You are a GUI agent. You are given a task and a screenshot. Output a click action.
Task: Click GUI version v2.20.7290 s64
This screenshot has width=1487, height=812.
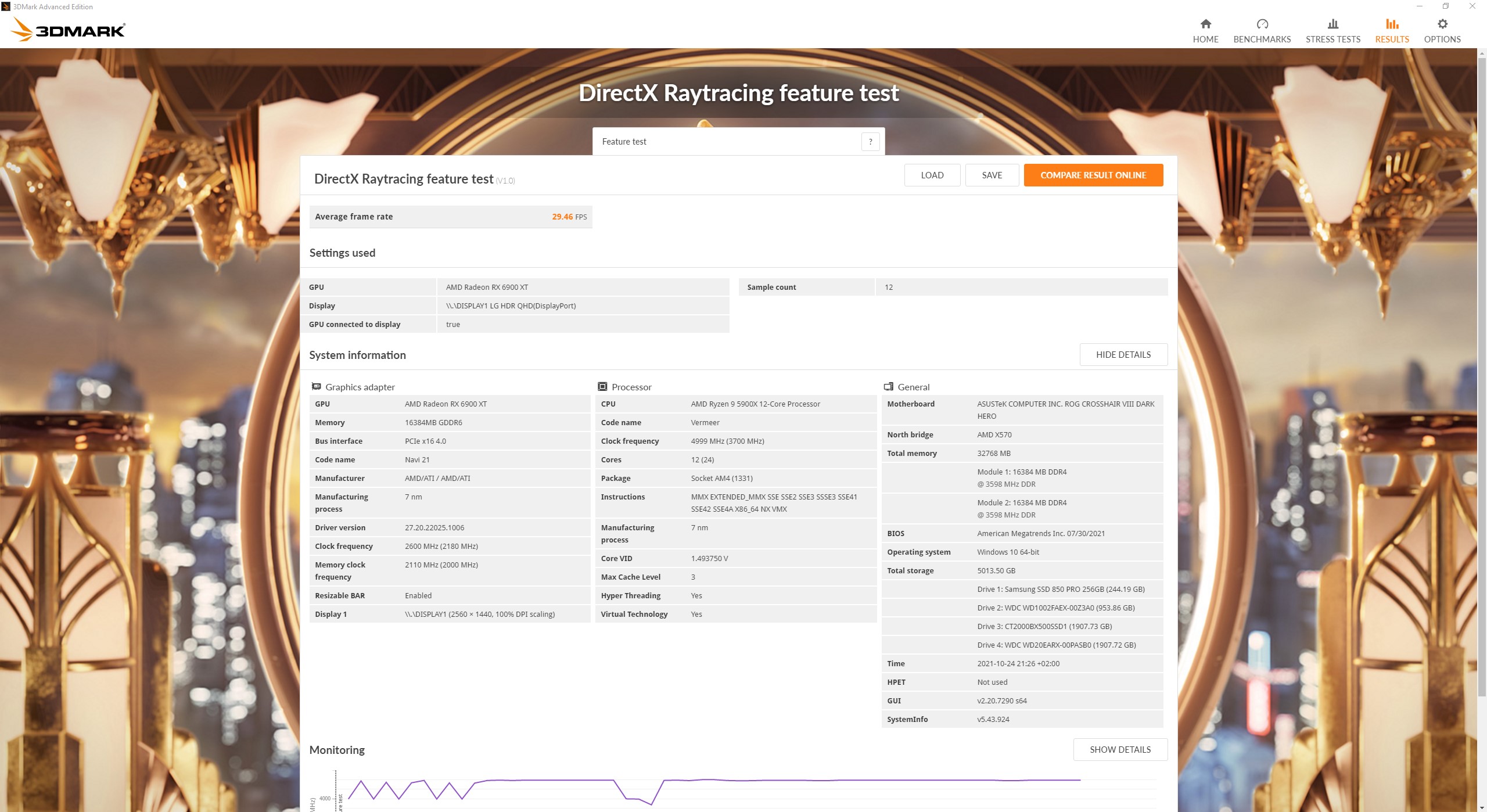pyautogui.click(x=1001, y=700)
